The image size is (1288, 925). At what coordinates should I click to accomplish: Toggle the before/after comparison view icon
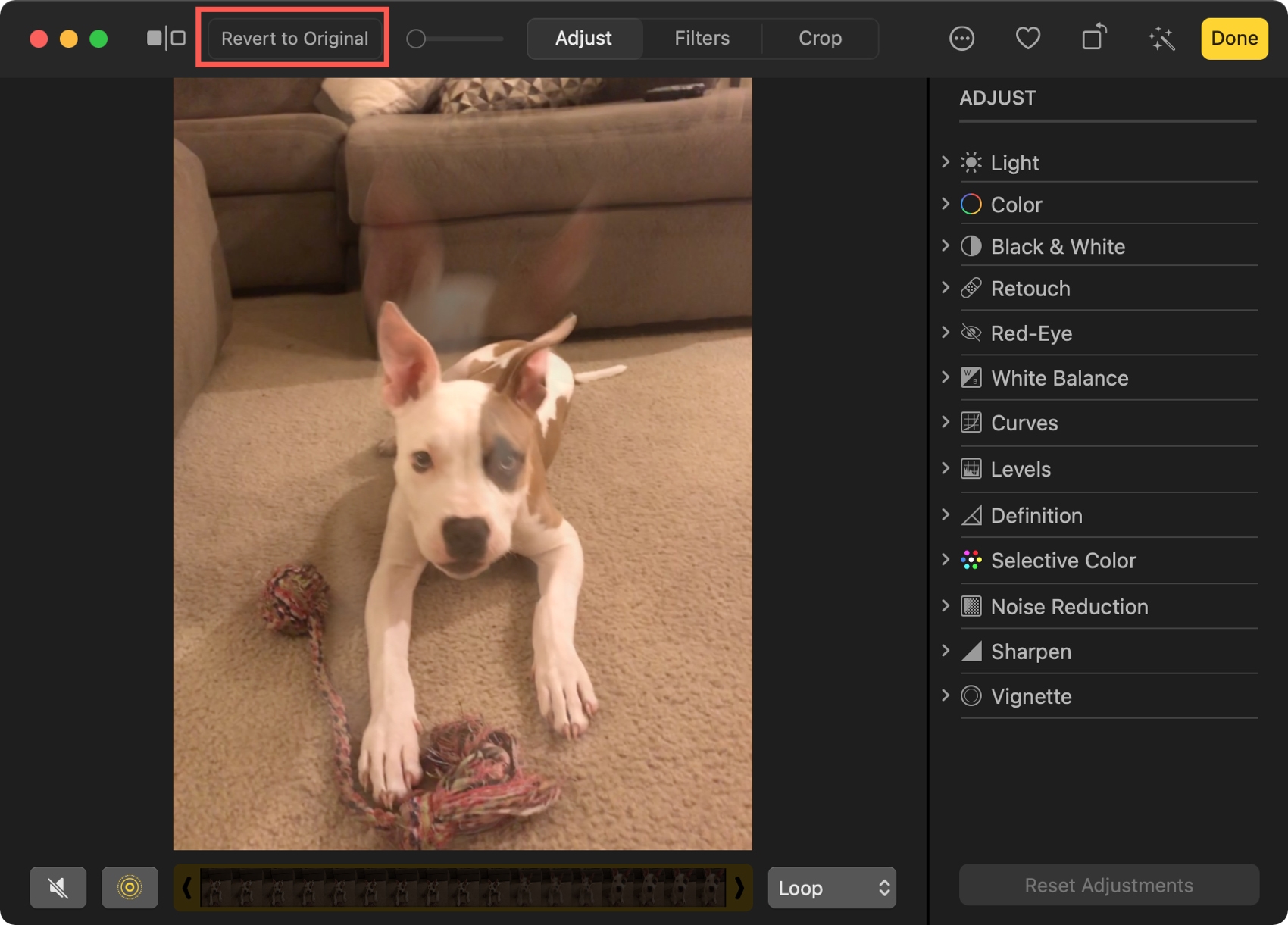166,38
